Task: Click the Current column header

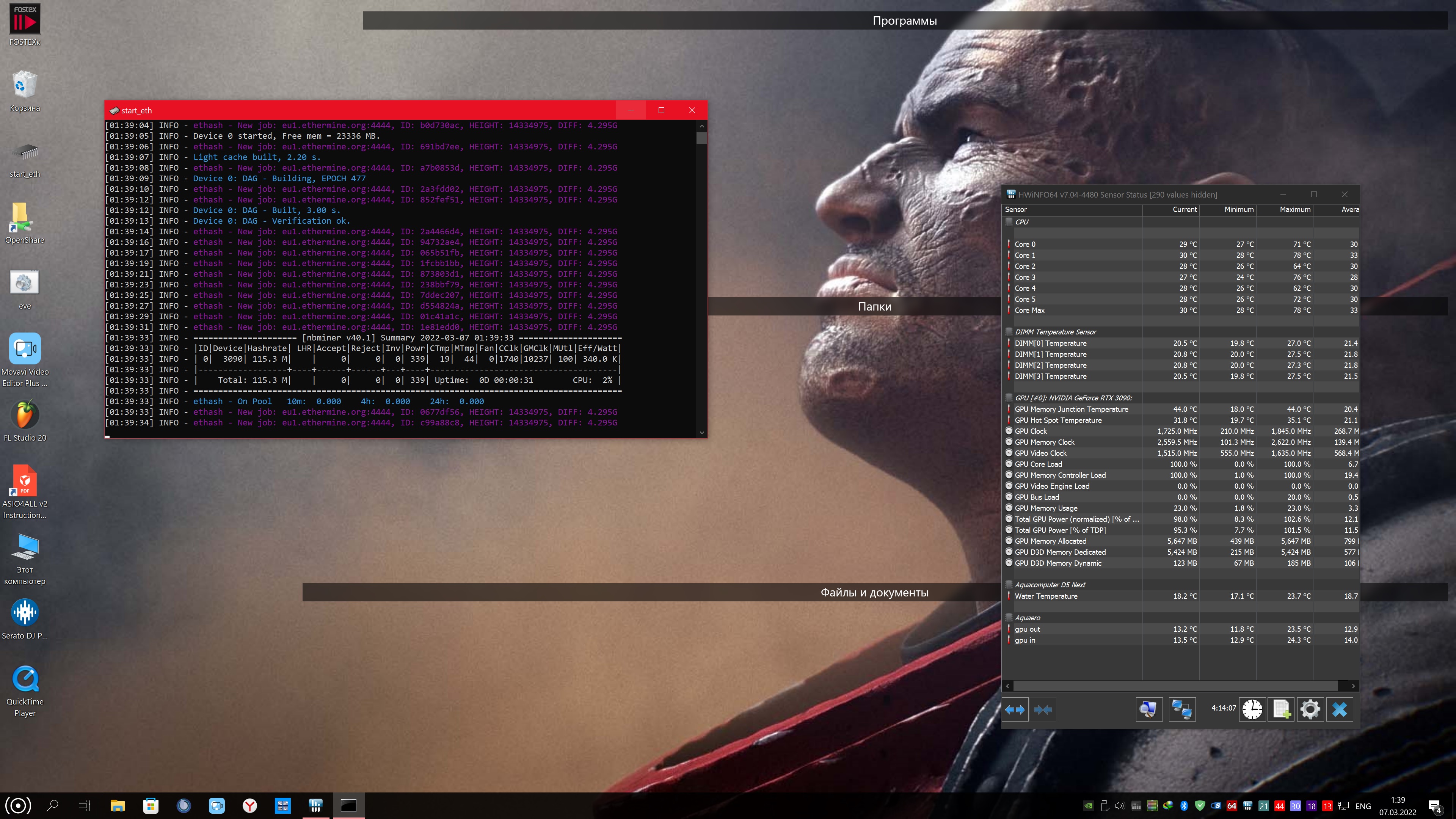Action: (1184, 210)
